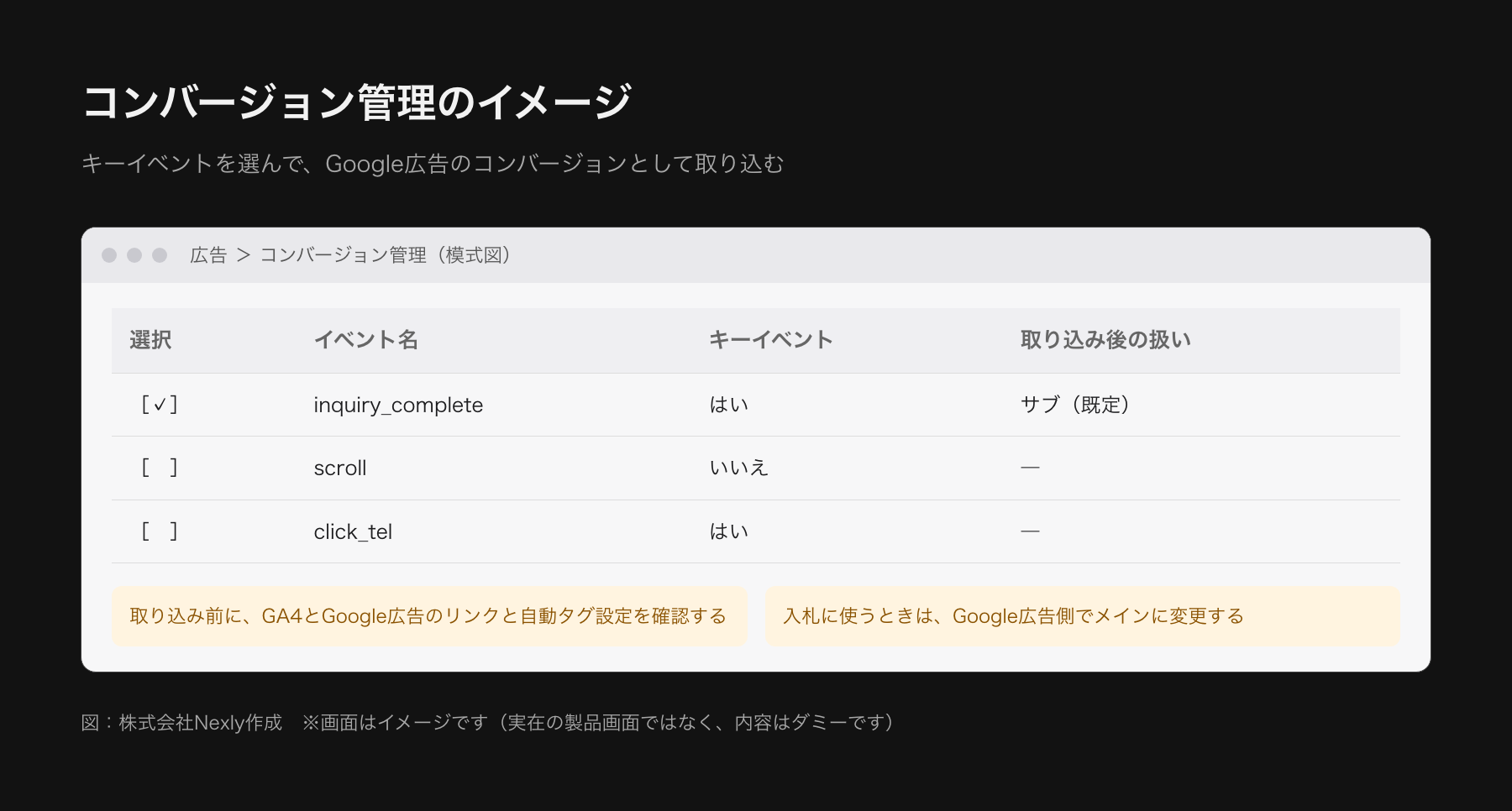Click はい in the inquiry_complete row

point(729,405)
